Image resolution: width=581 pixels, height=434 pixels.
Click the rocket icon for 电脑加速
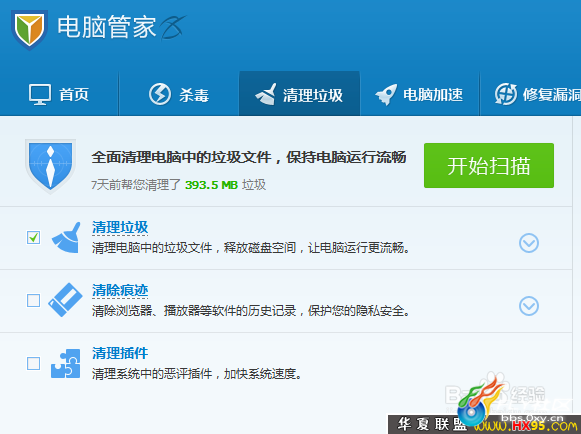(386, 95)
